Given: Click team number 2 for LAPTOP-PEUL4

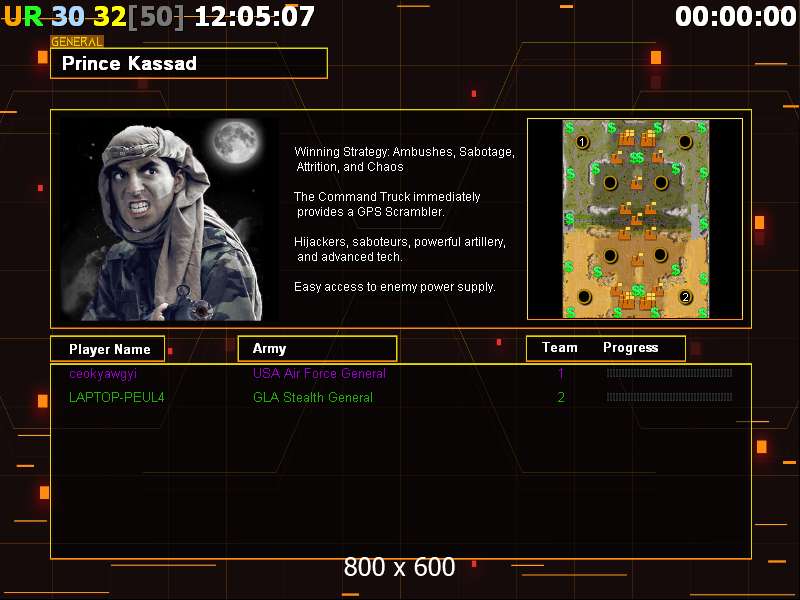Looking at the screenshot, I should point(561,397).
